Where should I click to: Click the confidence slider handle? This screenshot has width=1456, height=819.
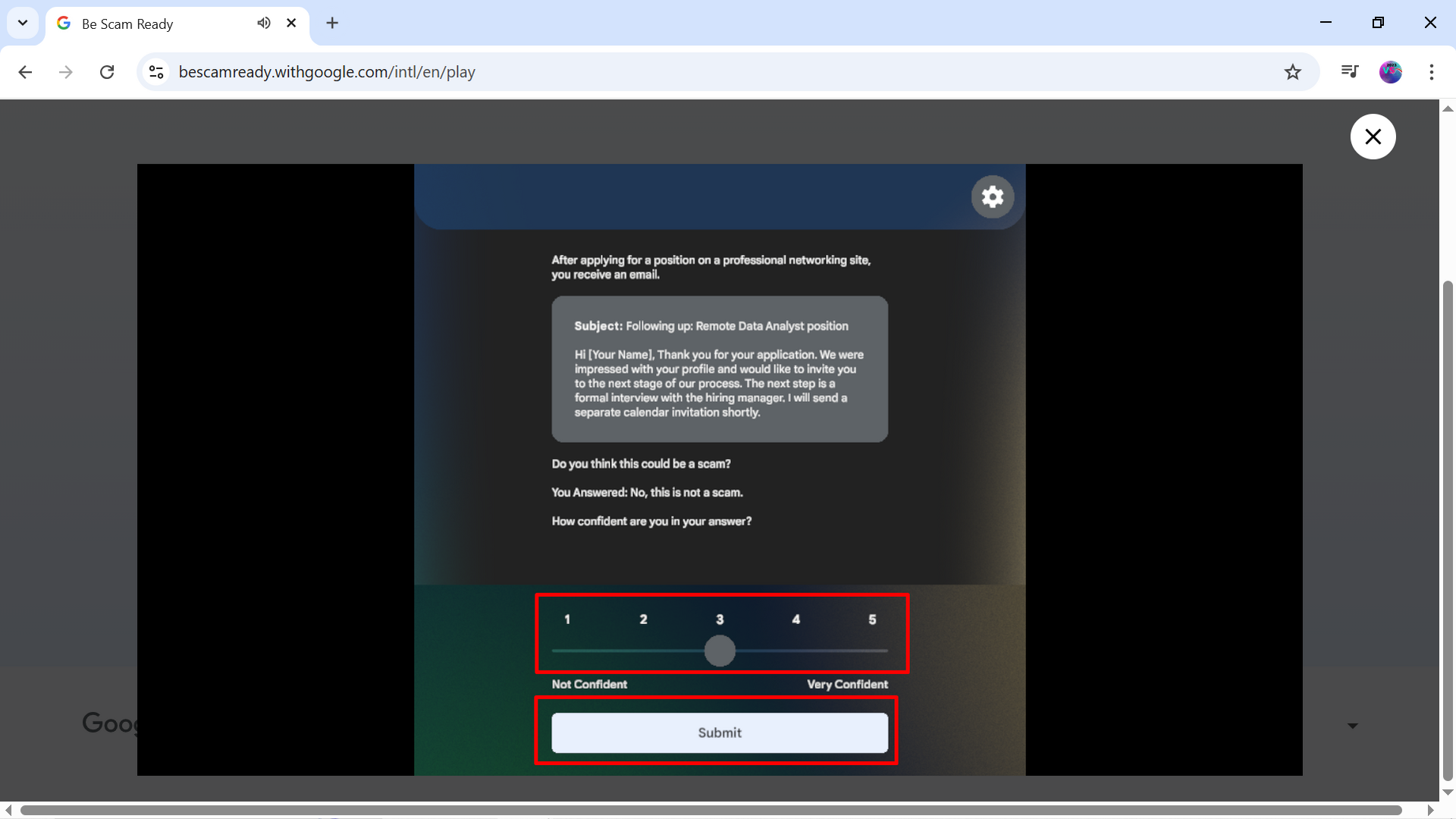[720, 651]
